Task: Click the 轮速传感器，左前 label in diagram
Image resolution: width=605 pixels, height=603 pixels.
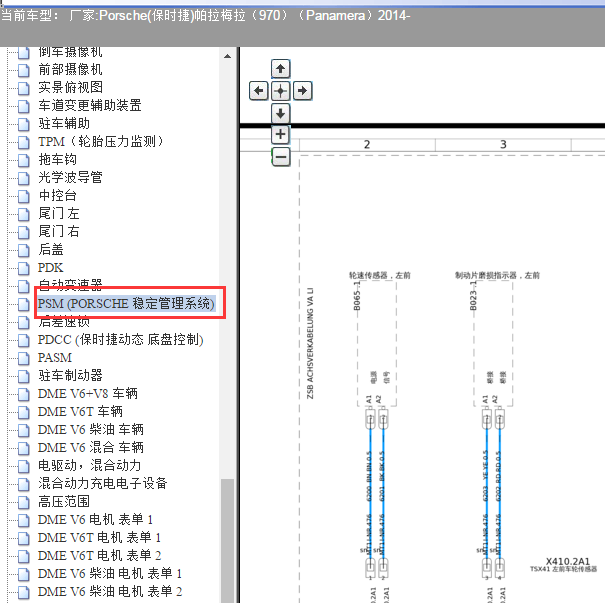Action: click(x=380, y=275)
